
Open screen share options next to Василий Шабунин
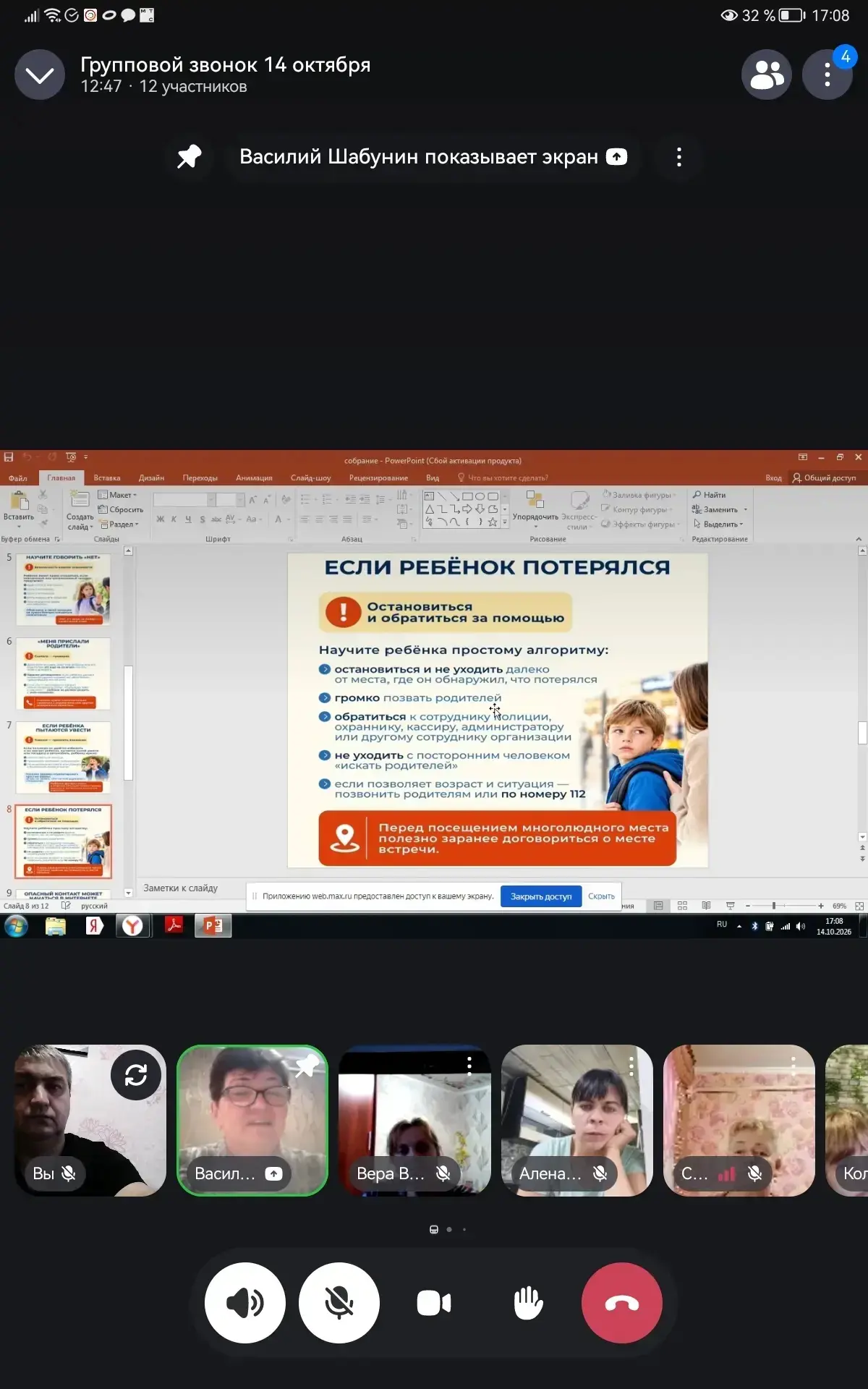pos(678,157)
